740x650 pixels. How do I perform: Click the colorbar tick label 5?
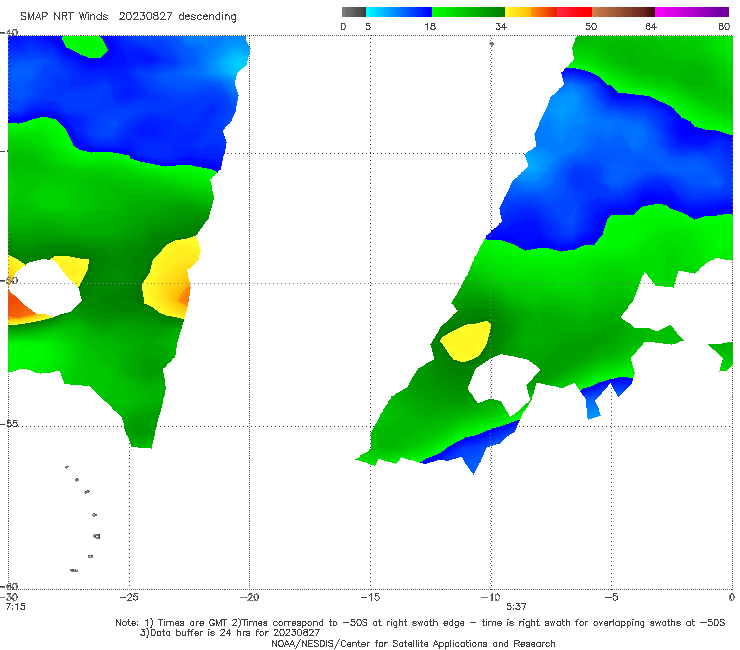pyautogui.click(x=368, y=26)
